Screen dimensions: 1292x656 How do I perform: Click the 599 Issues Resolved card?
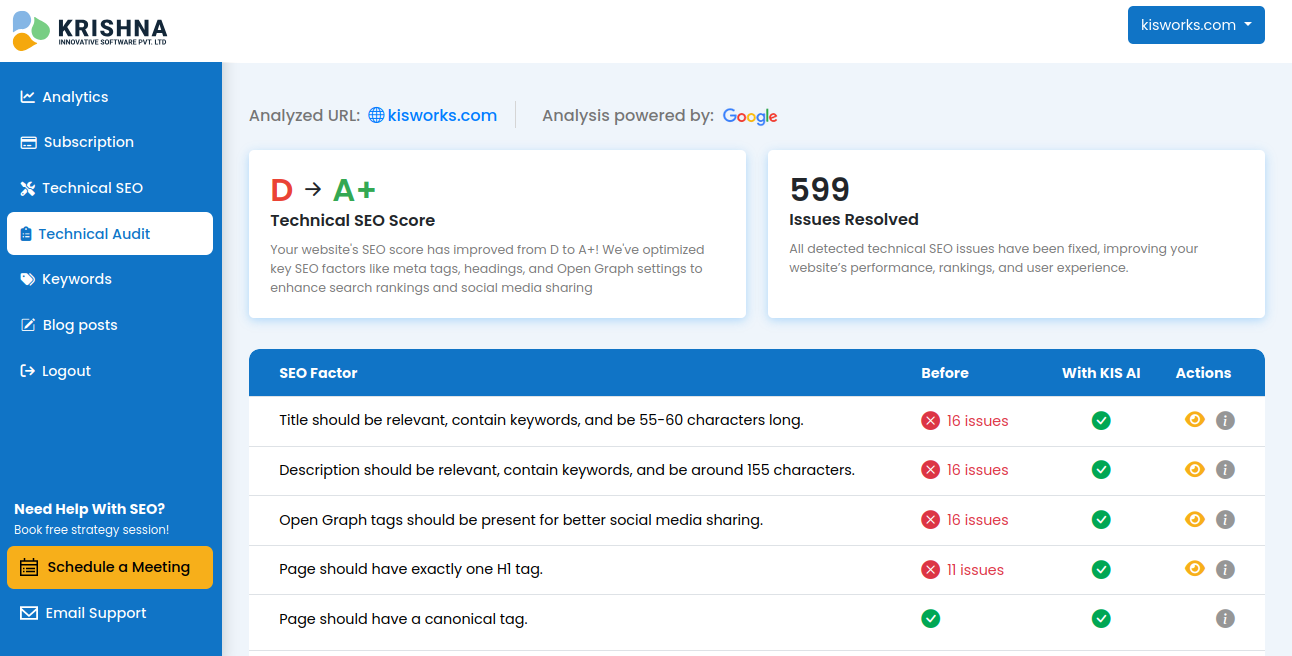[1016, 234]
